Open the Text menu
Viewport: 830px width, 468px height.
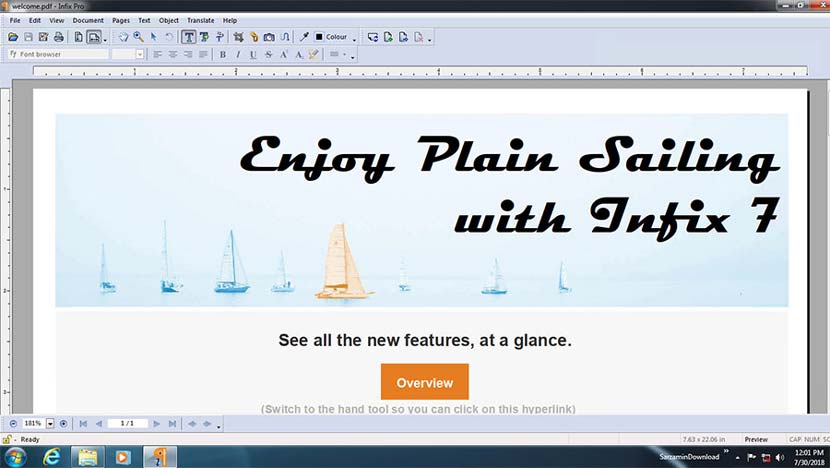click(x=144, y=20)
